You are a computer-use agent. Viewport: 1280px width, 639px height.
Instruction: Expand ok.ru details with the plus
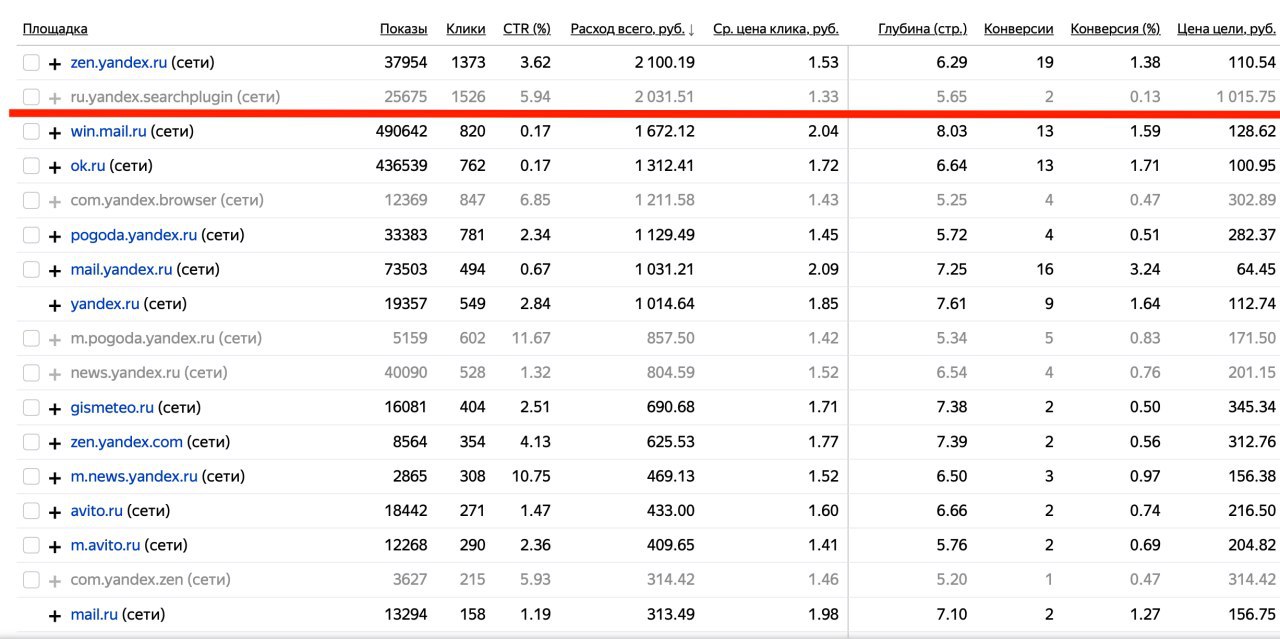pos(55,166)
